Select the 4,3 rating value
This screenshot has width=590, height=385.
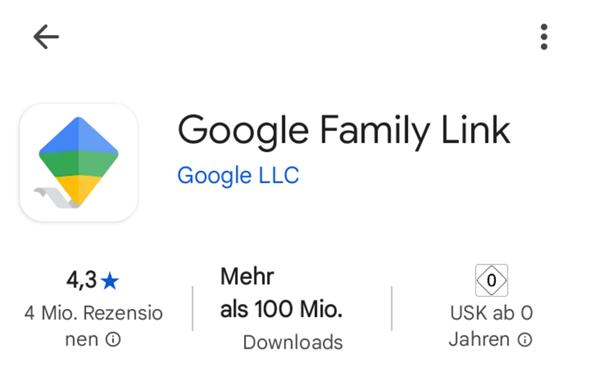pos(82,280)
